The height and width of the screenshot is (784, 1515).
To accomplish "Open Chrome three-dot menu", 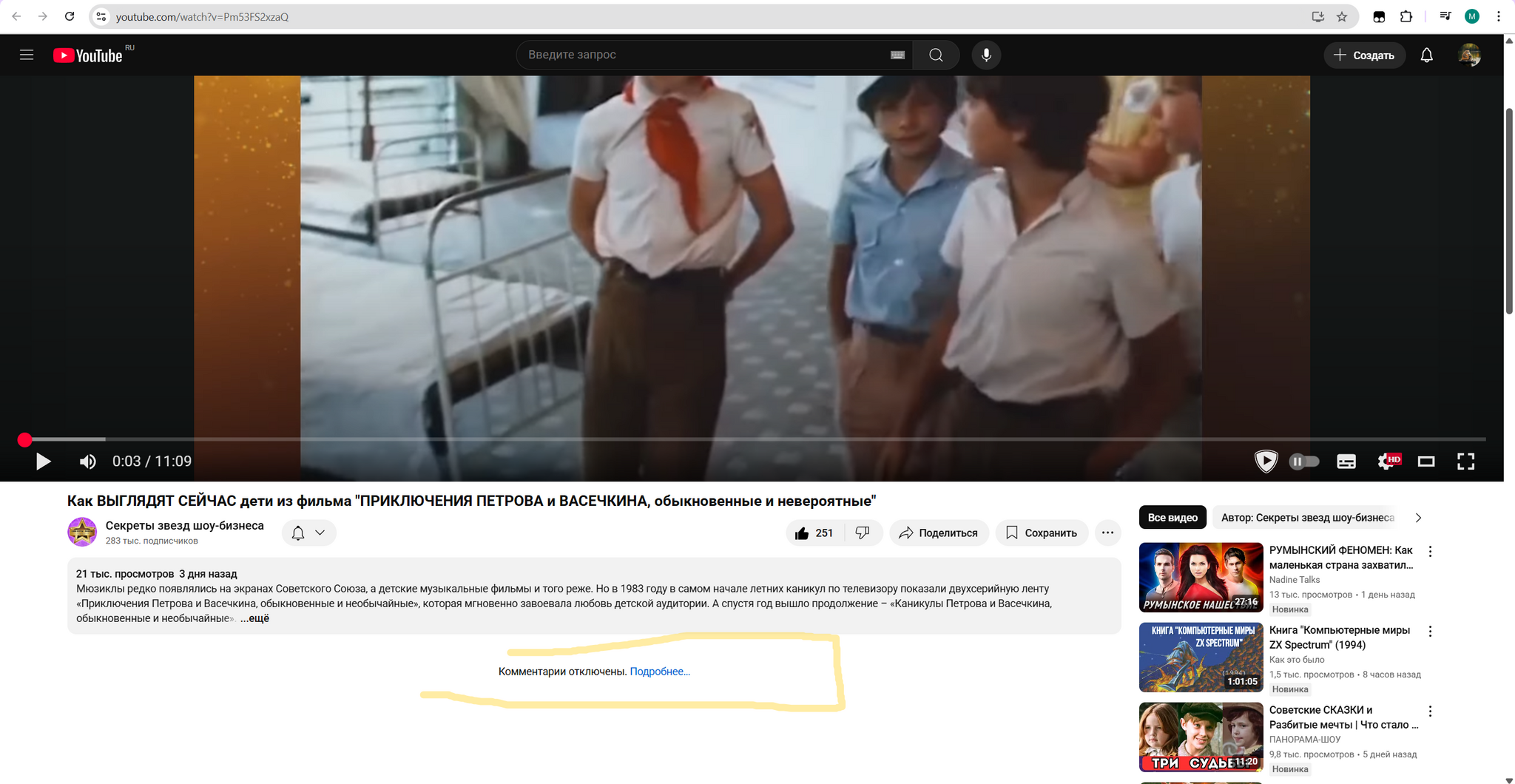I will click(x=1499, y=16).
